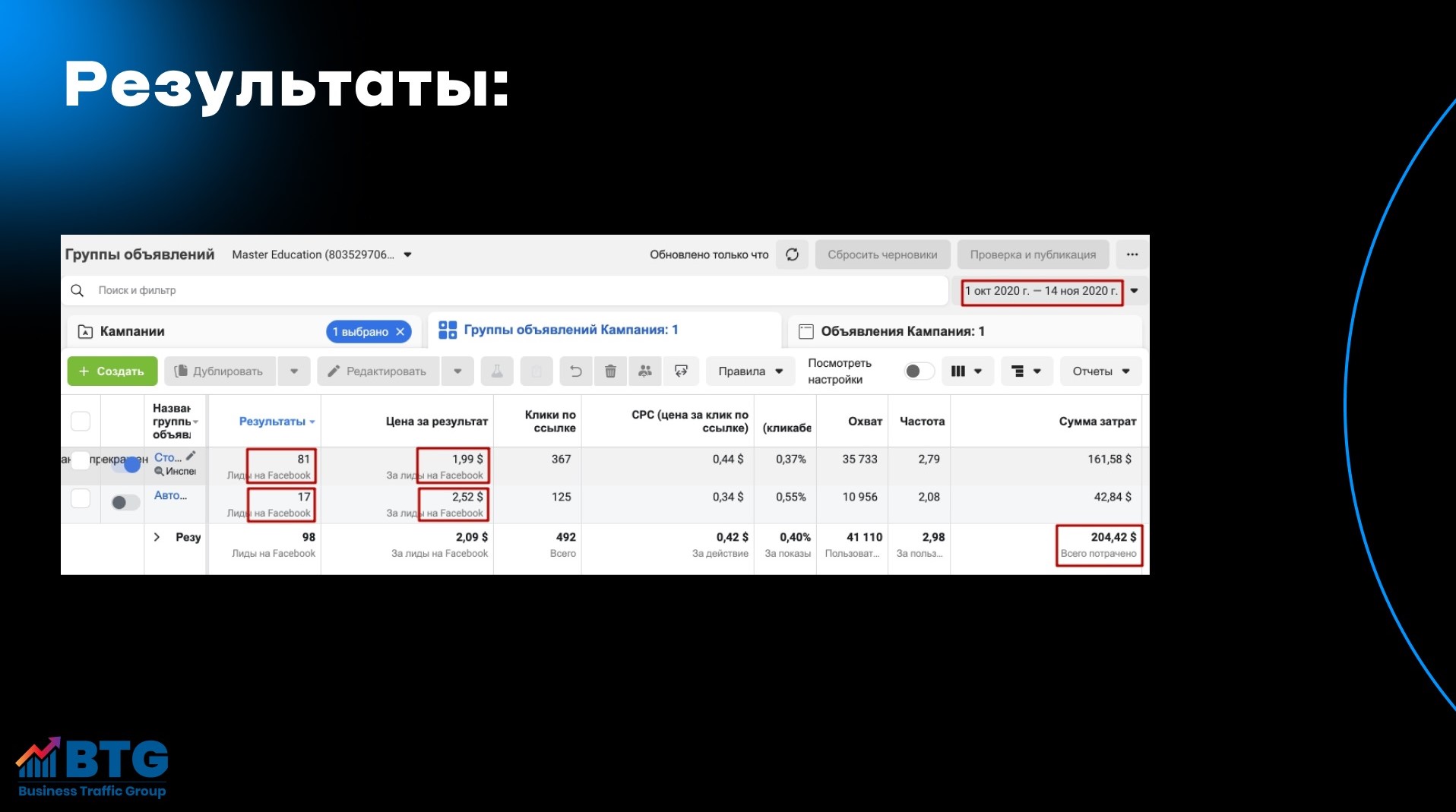This screenshot has width=1456, height=812.
Task: Click the Дублировать button
Action: tap(220, 371)
